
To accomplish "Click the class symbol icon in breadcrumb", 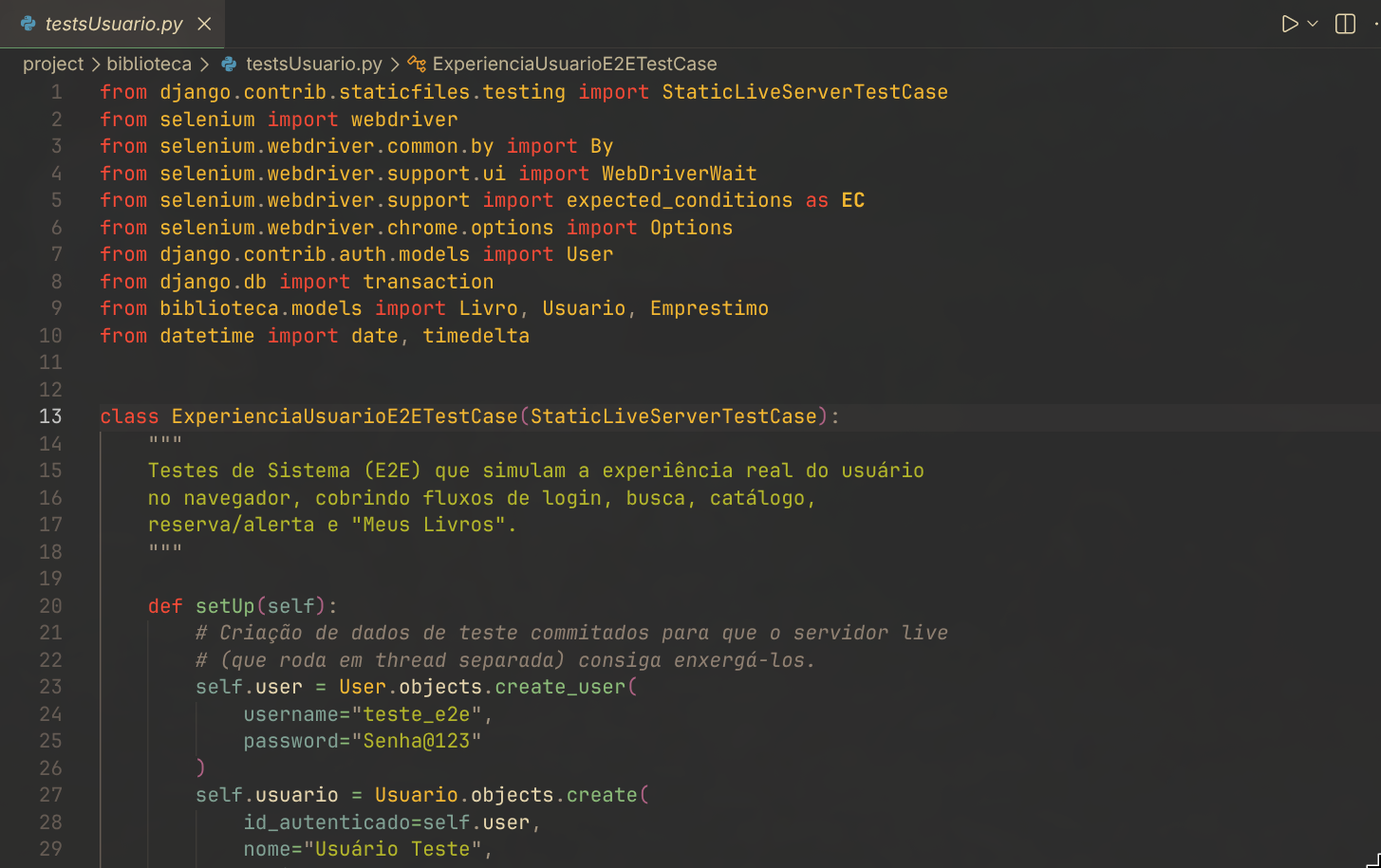I will (x=416, y=64).
